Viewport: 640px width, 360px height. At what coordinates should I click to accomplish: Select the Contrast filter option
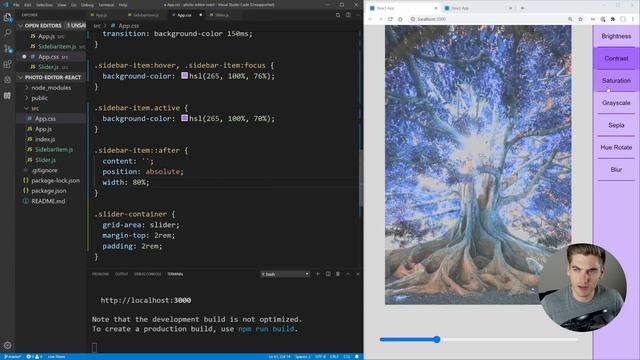coord(616,58)
